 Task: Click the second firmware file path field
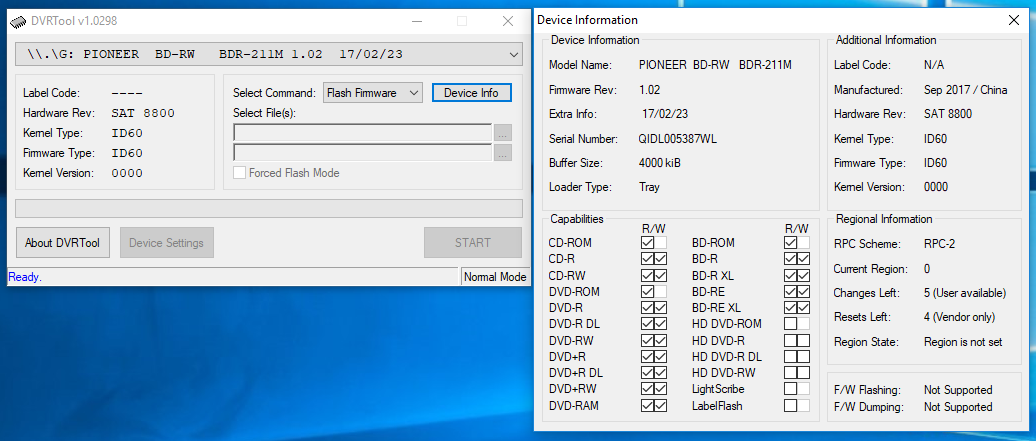(x=362, y=153)
